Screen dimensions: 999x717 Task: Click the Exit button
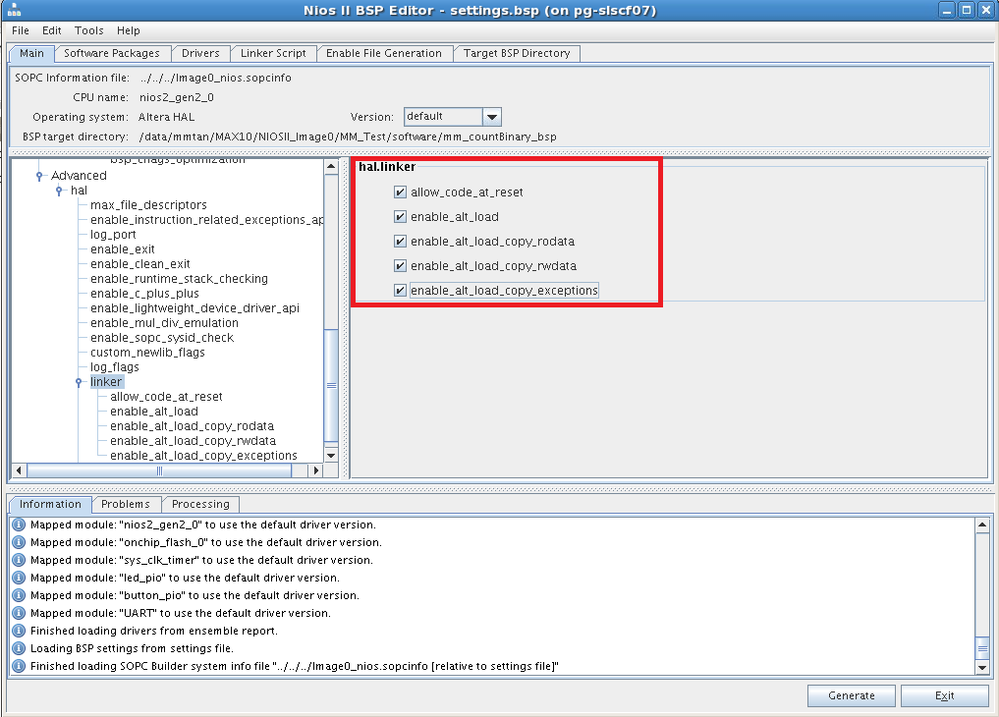click(x=945, y=695)
